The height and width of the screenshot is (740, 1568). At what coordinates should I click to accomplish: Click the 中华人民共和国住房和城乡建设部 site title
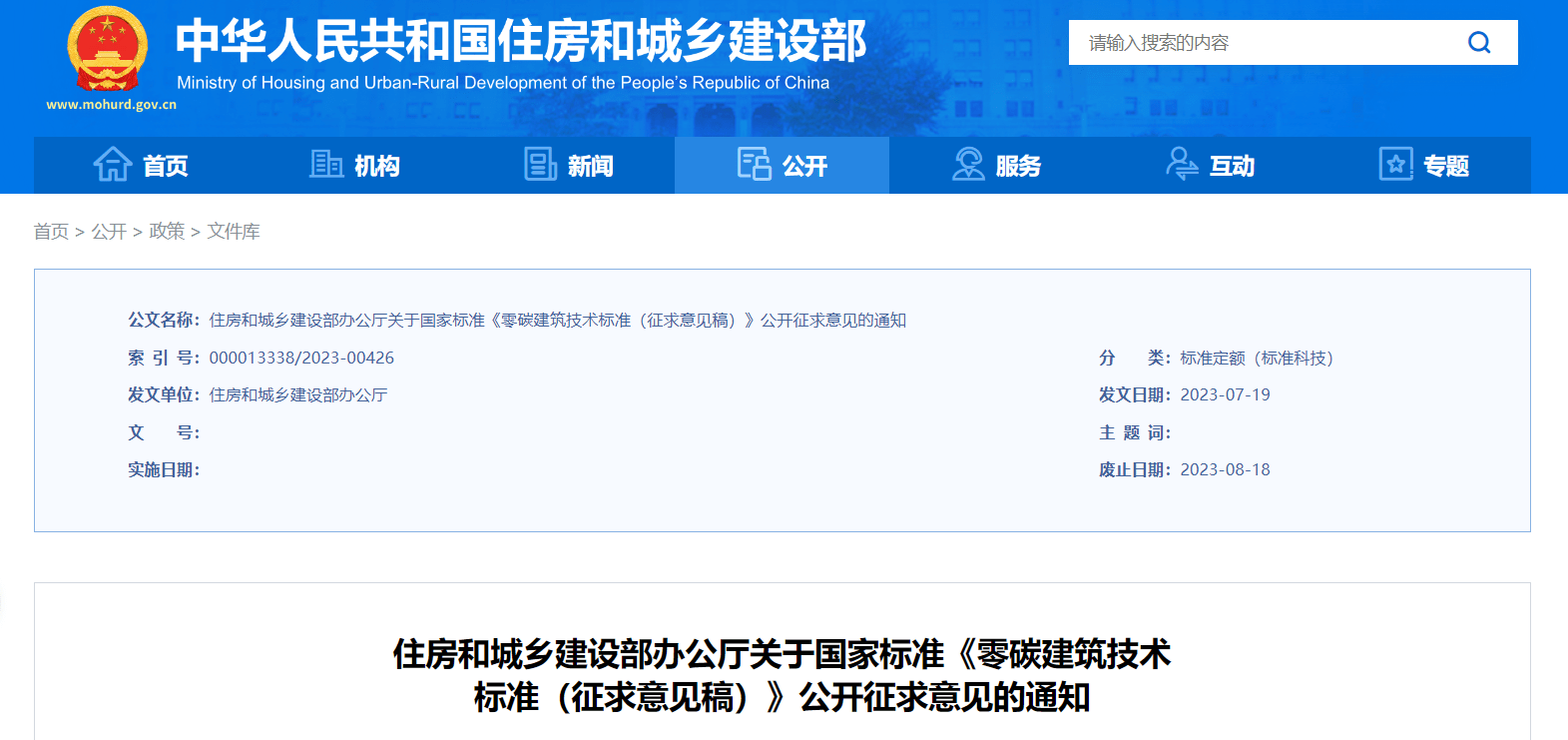521,41
